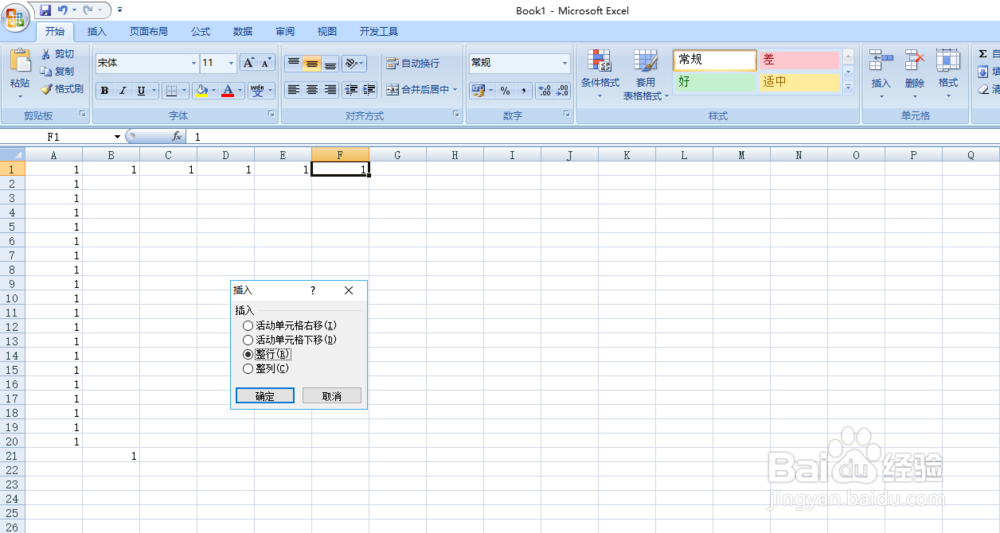The width and height of the screenshot is (1000, 533).
Task: Apply comma style number format
Action: point(523,91)
